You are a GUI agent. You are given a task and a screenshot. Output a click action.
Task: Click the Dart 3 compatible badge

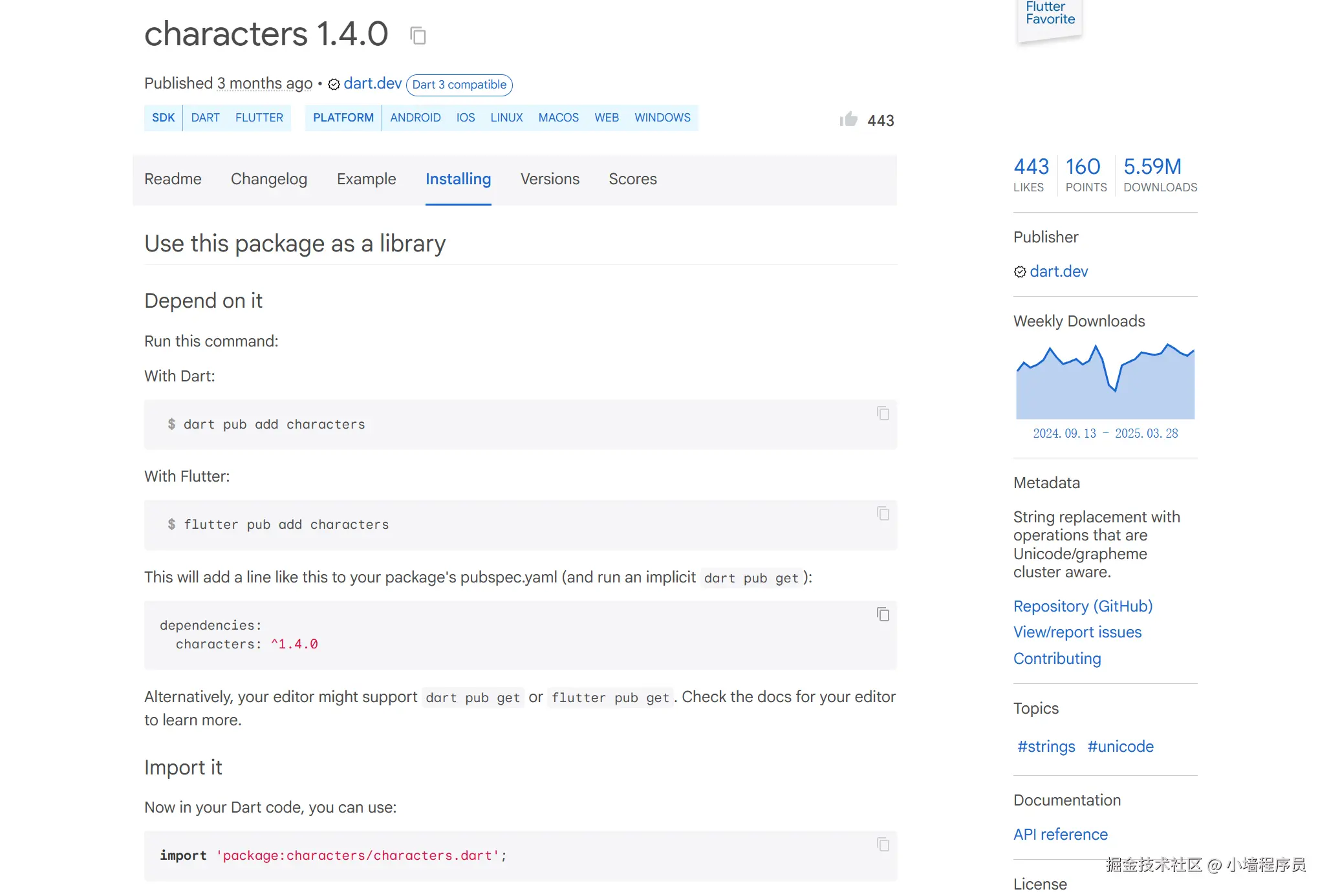pos(459,85)
